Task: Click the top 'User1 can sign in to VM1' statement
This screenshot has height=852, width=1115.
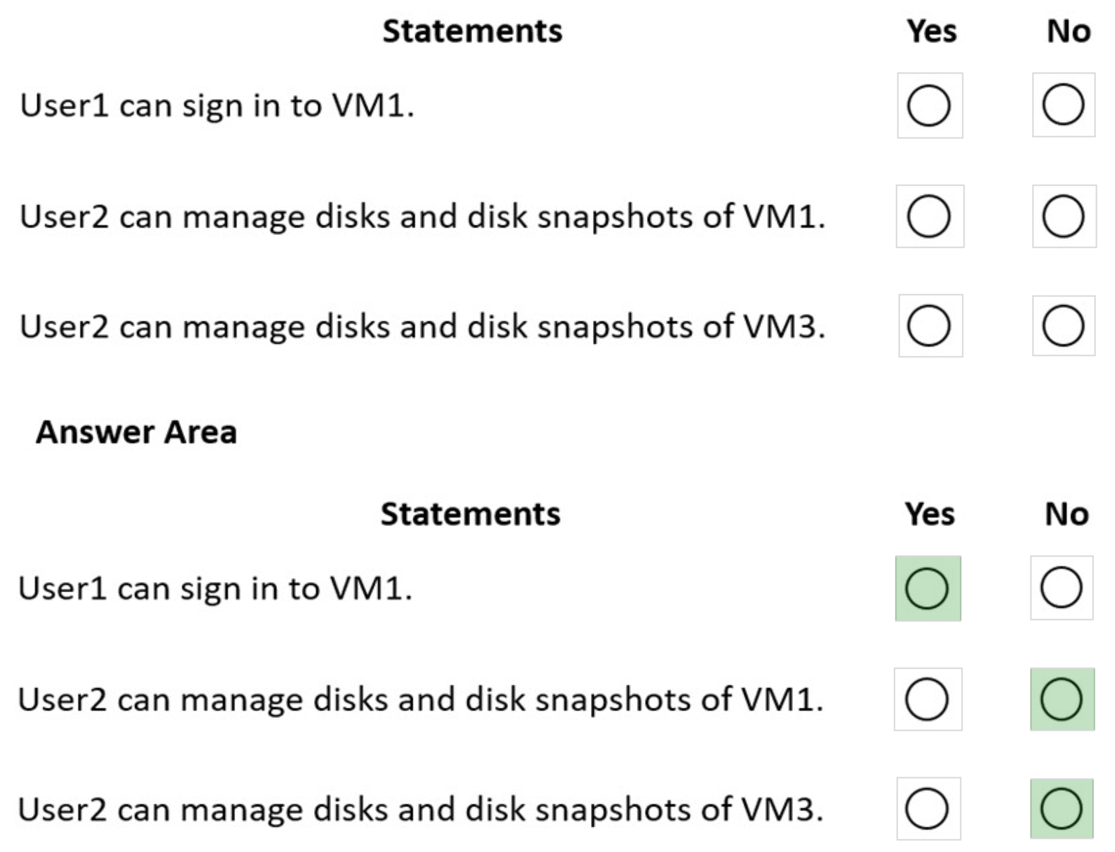Action: (217, 106)
